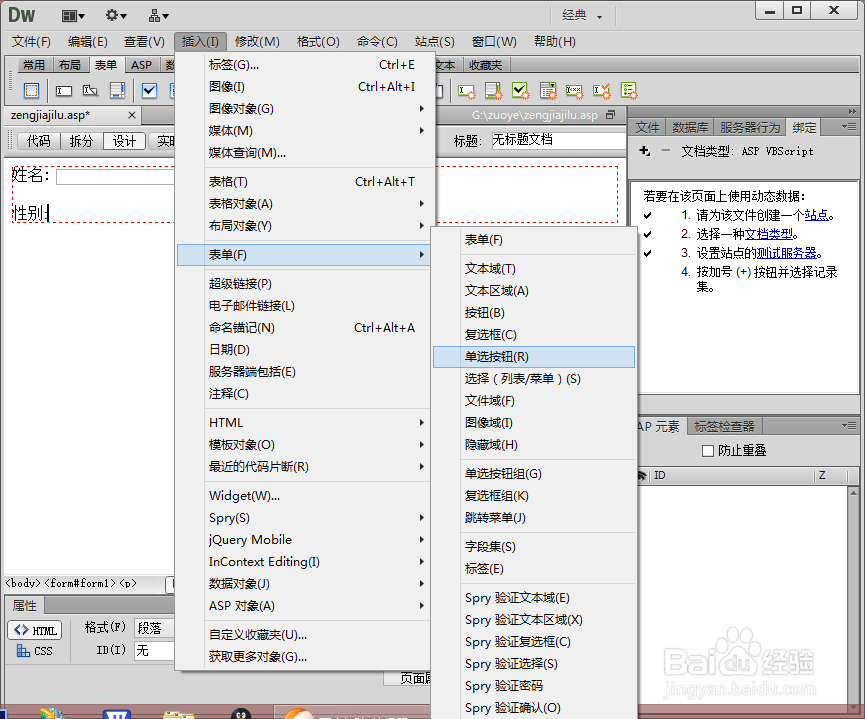Open the 文件(F) menu

tap(31, 42)
